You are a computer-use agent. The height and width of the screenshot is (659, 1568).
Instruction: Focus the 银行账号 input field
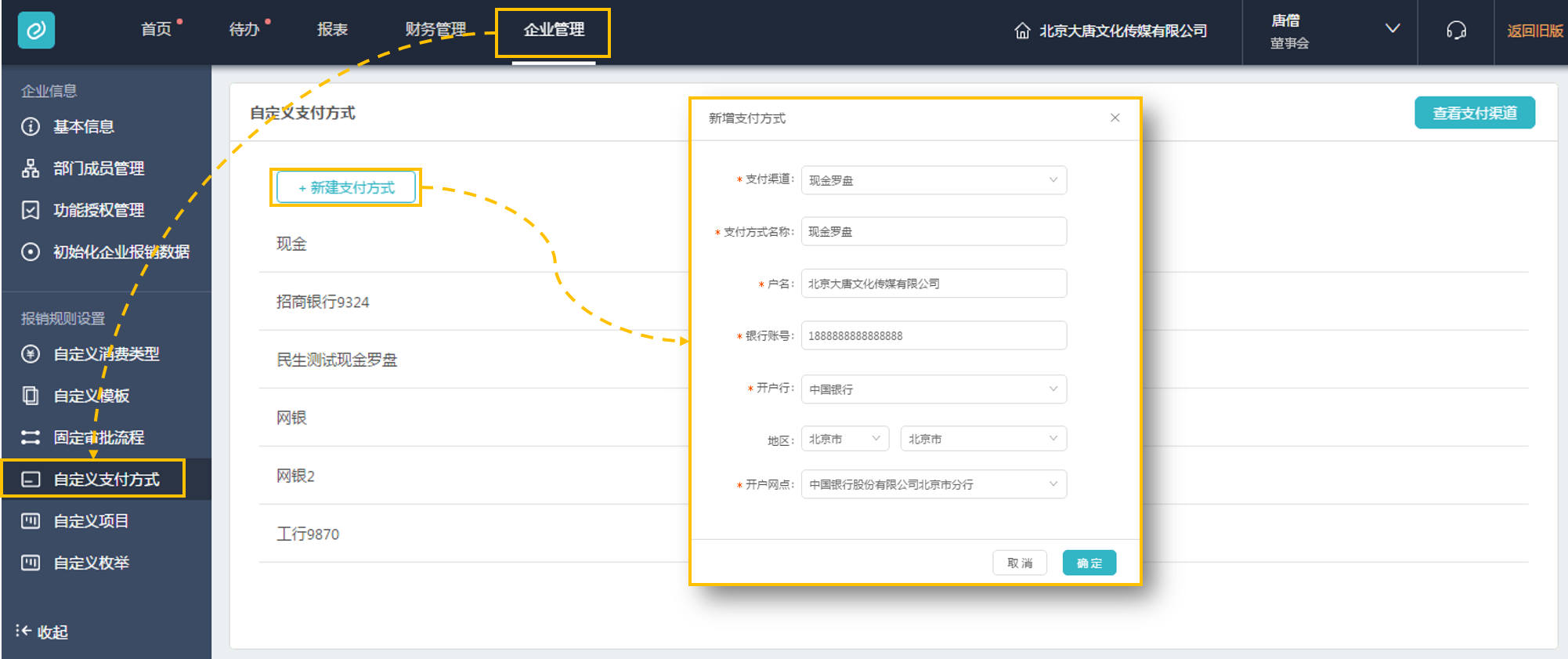[x=934, y=335]
